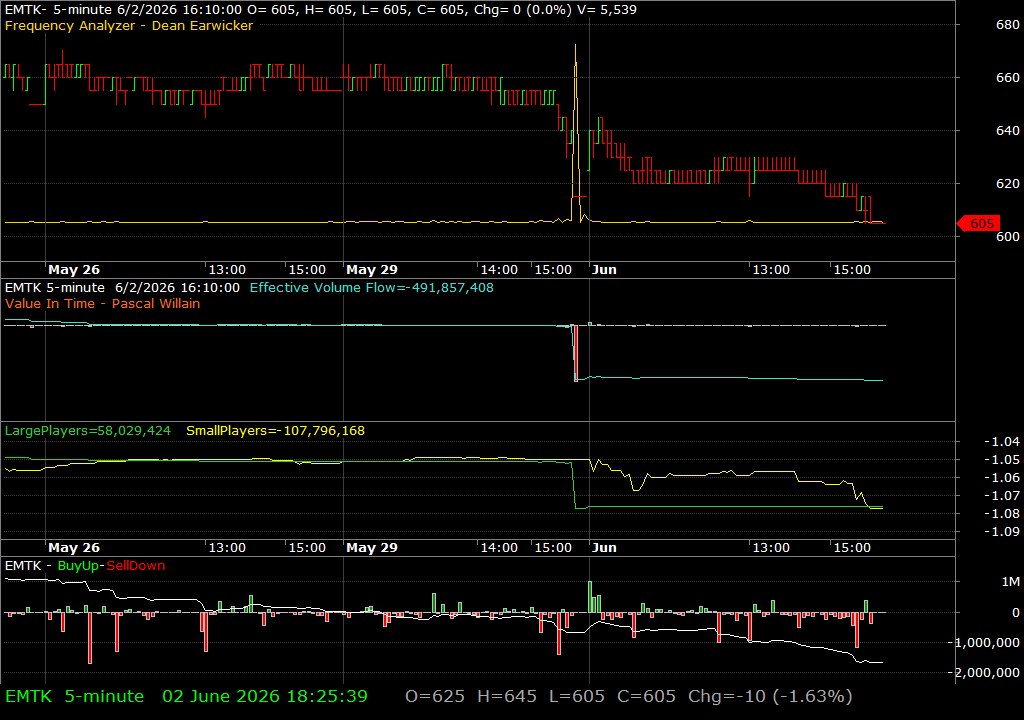Click 'Chg=-10 (-1.63%)' in status bar
1024x720 pixels.
pos(771,696)
